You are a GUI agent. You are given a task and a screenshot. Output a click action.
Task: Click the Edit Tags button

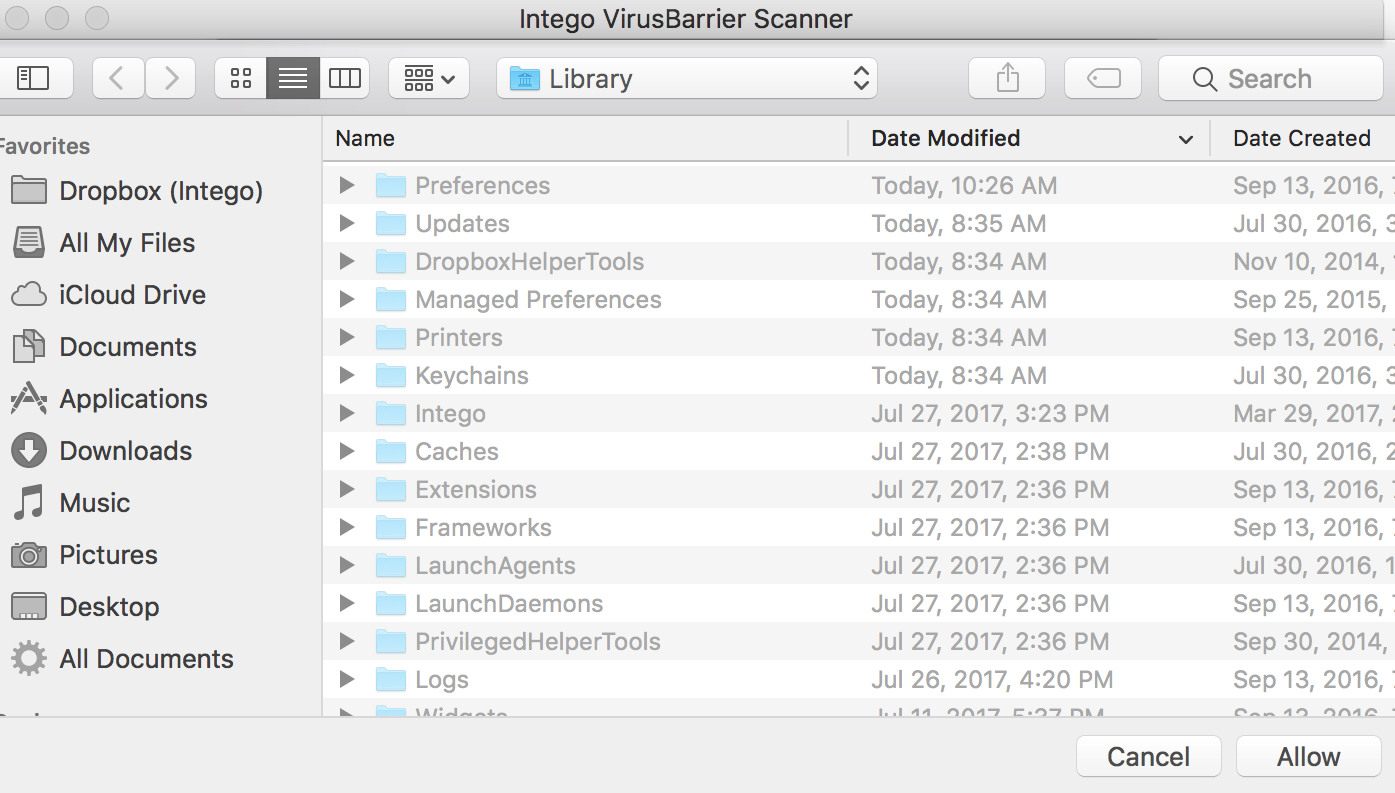point(1103,78)
